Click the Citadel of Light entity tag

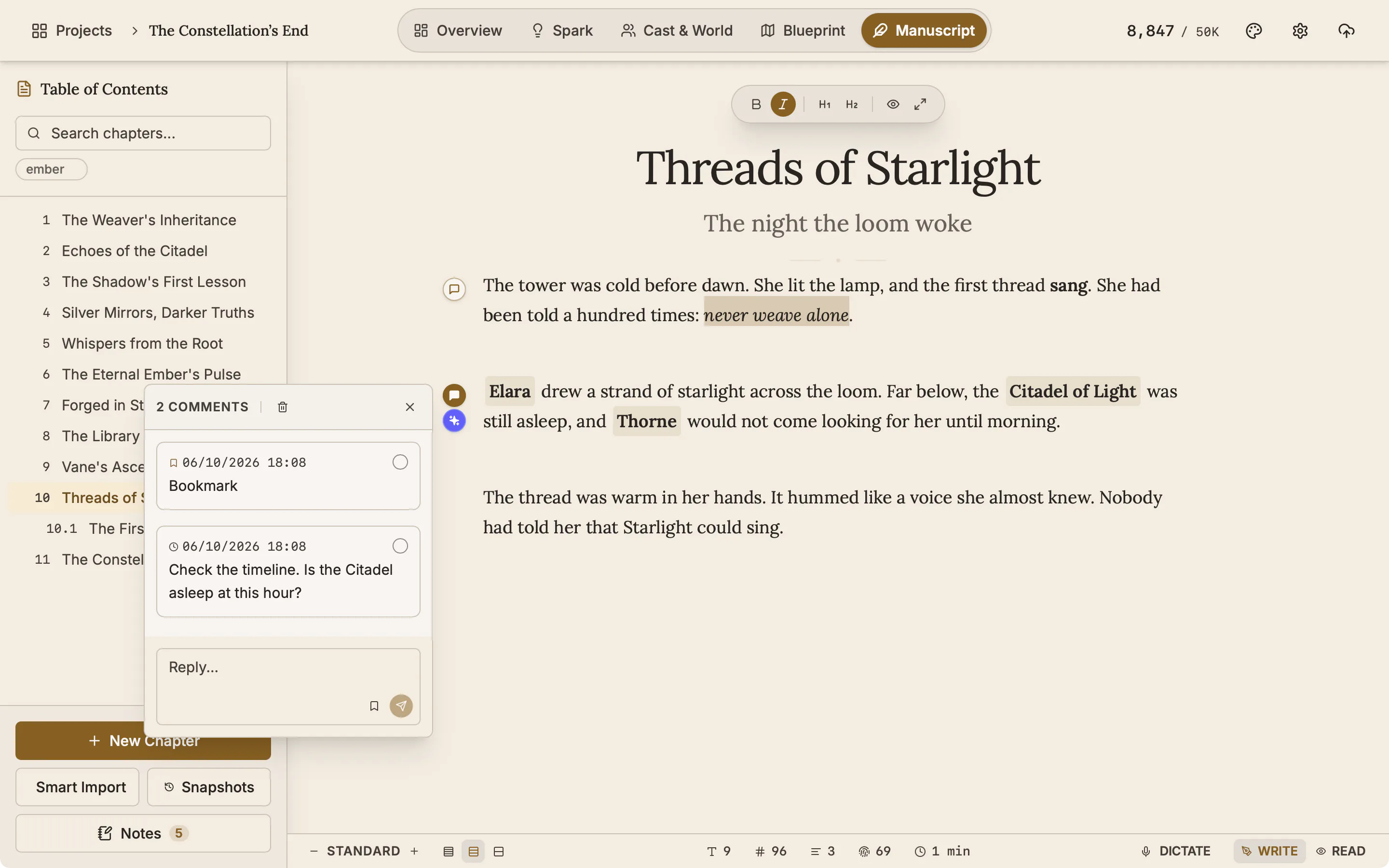click(1072, 391)
